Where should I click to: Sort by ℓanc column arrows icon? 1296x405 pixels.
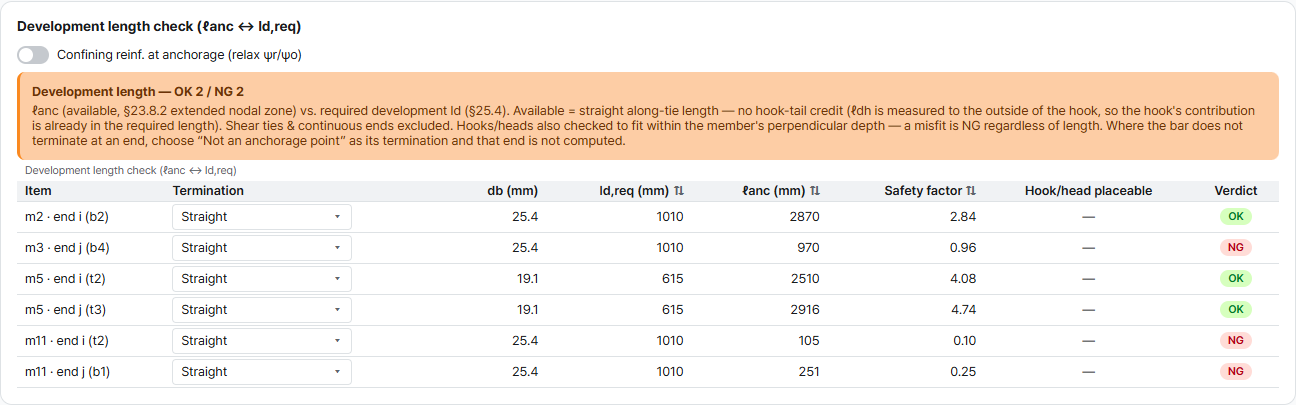814,191
